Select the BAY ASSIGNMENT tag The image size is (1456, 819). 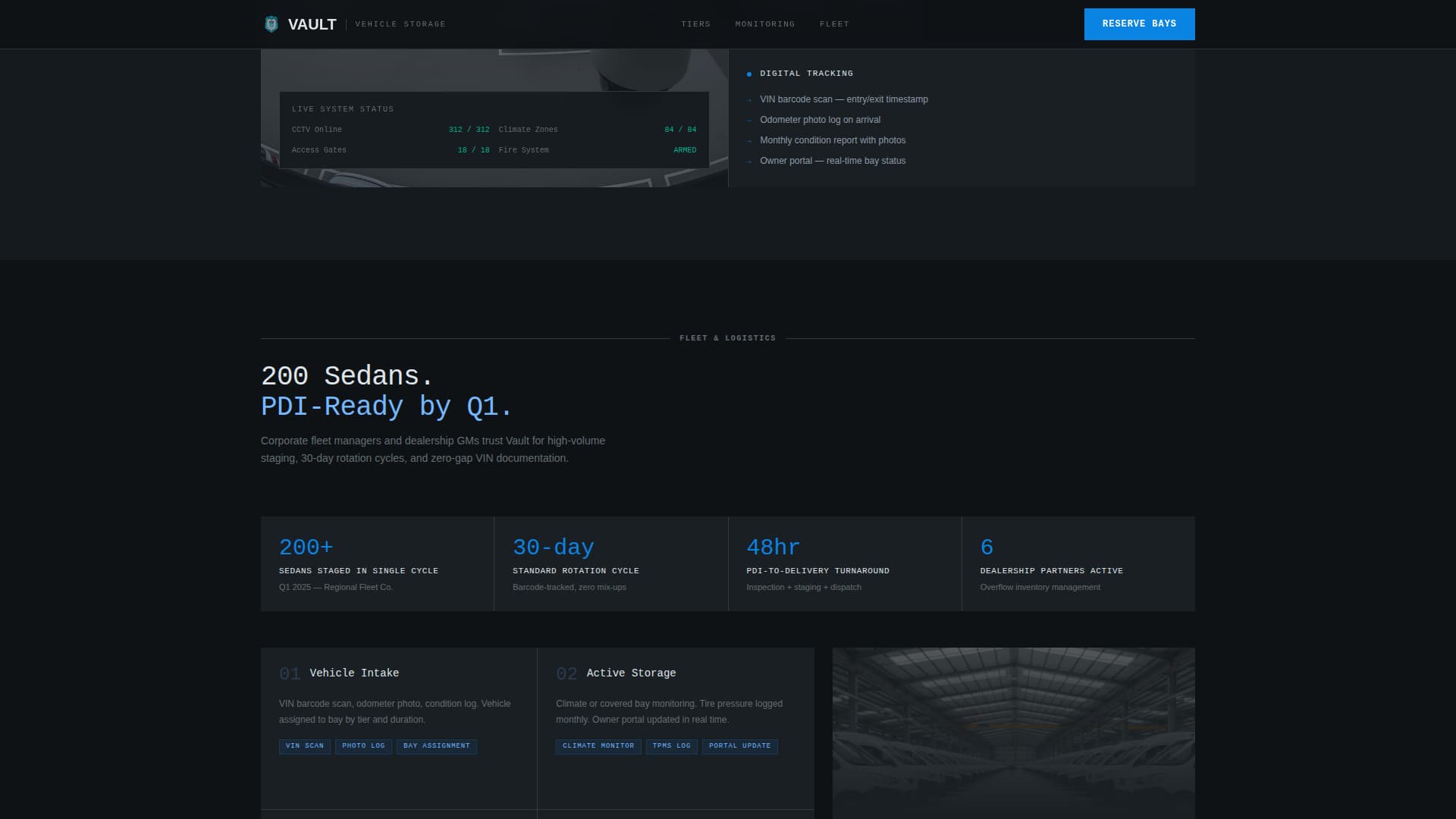pos(436,746)
